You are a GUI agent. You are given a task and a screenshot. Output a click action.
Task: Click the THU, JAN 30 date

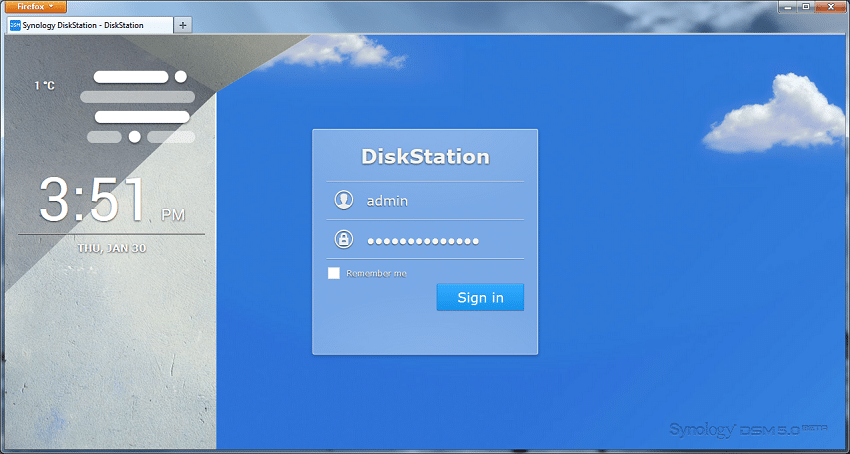tap(112, 248)
